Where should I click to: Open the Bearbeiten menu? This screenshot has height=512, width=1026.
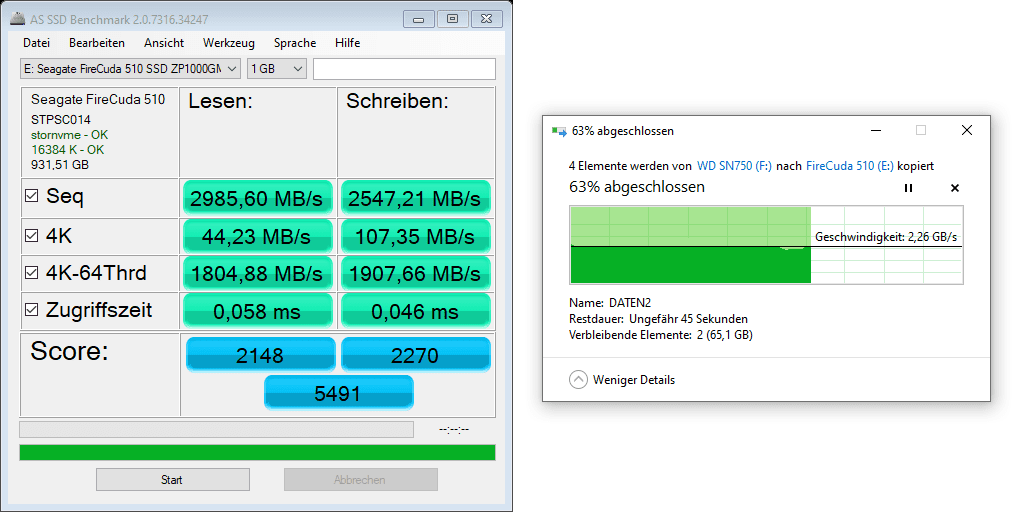pos(97,43)
